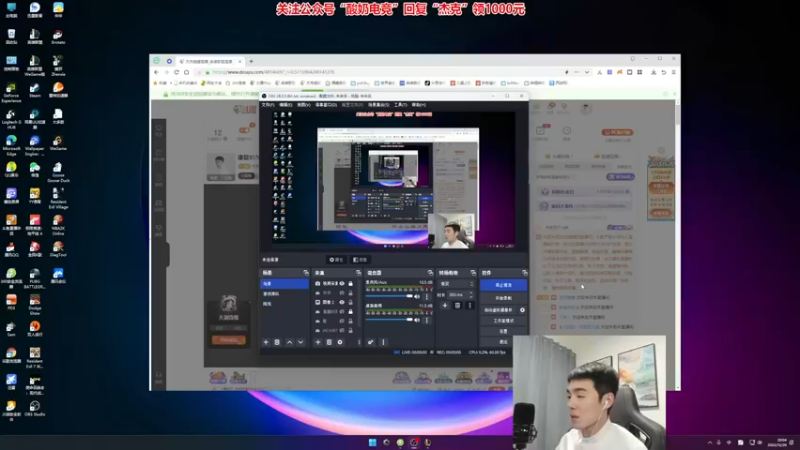Select the highlighted first scene in list
This screenshot has height=450, width=800.
(x=285, y=284)
